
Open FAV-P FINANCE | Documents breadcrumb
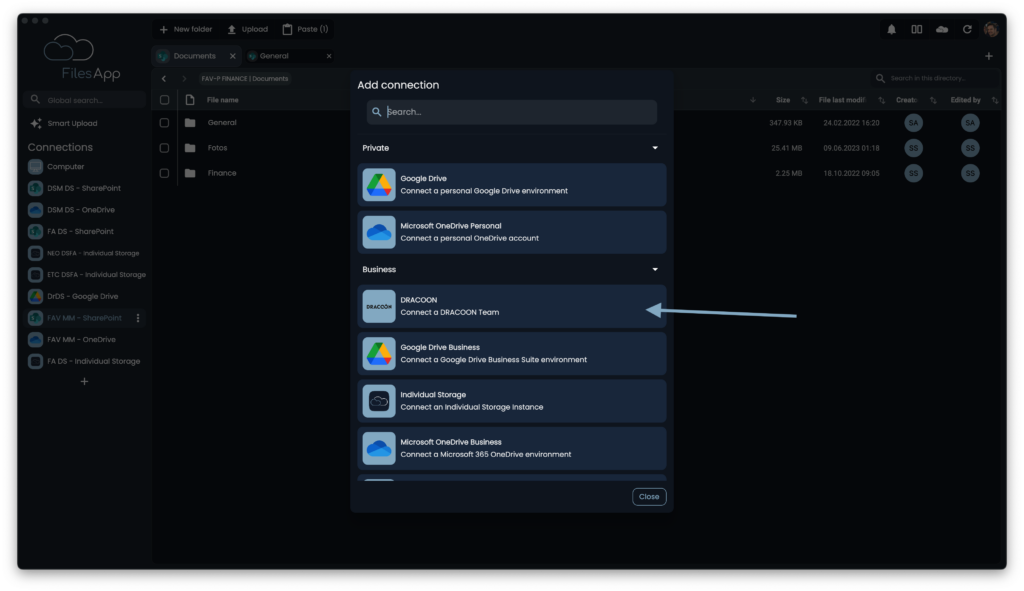coord(244,78)
